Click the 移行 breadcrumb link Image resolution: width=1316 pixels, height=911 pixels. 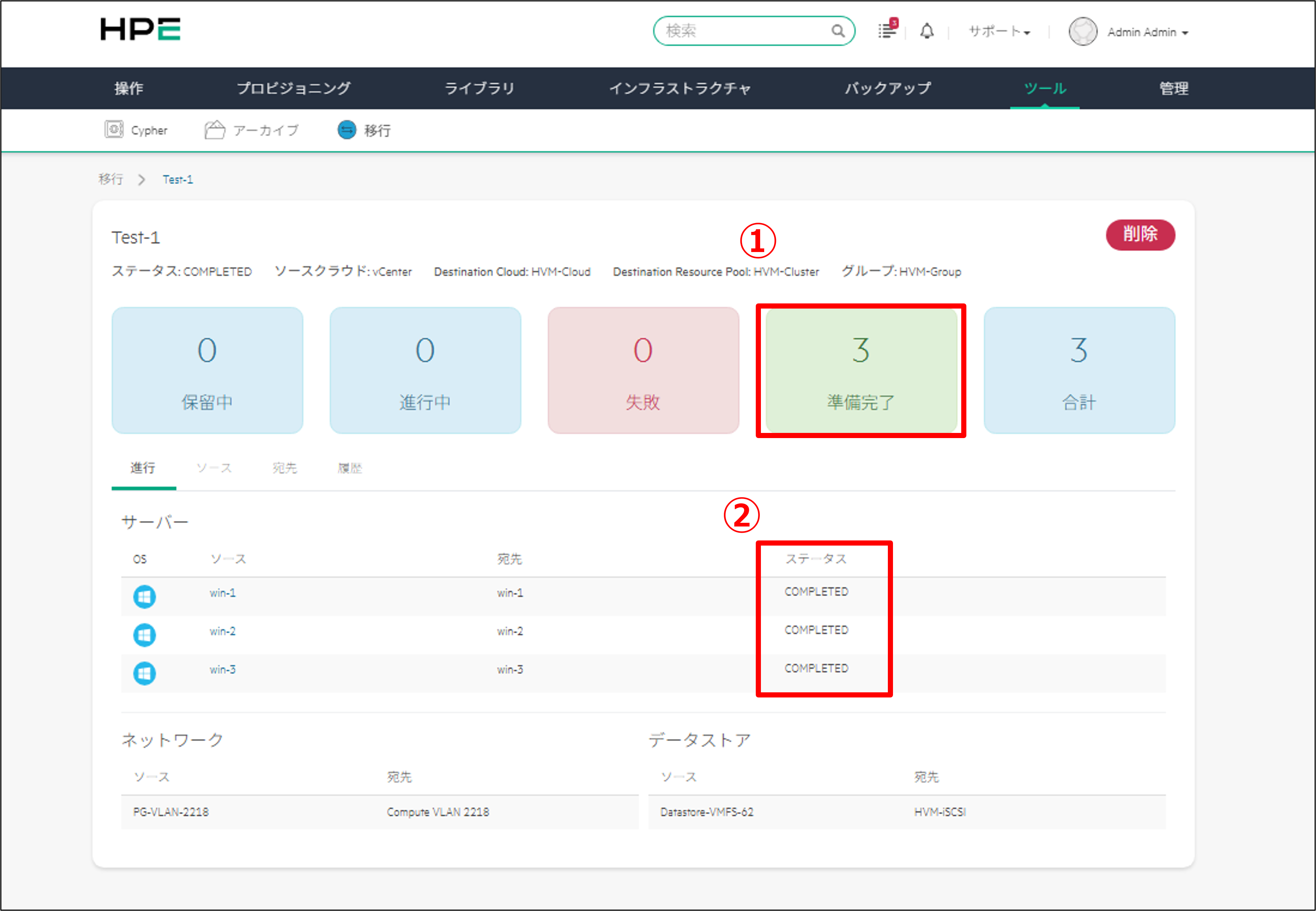tap(111, 179)
